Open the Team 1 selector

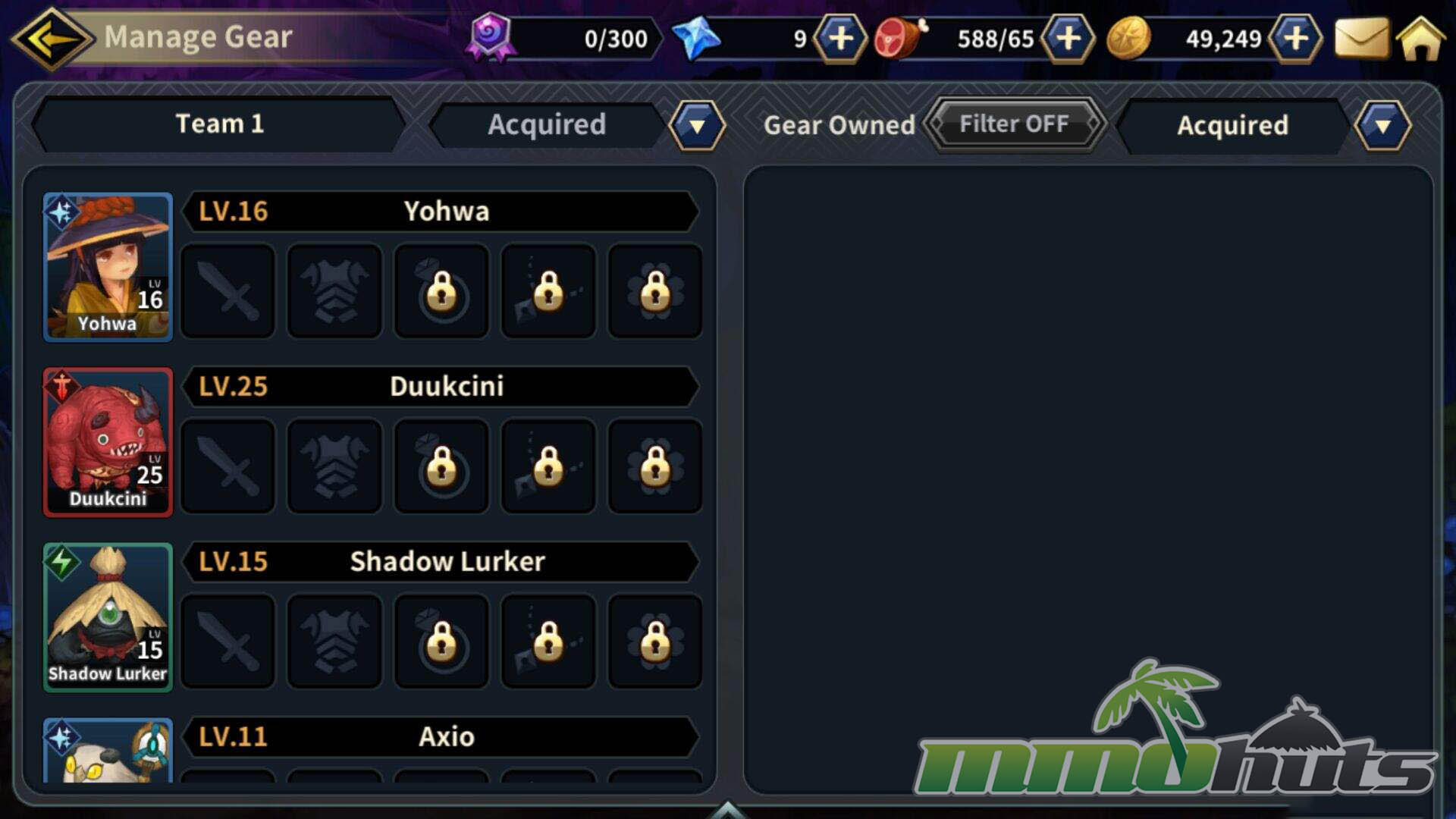219,124
